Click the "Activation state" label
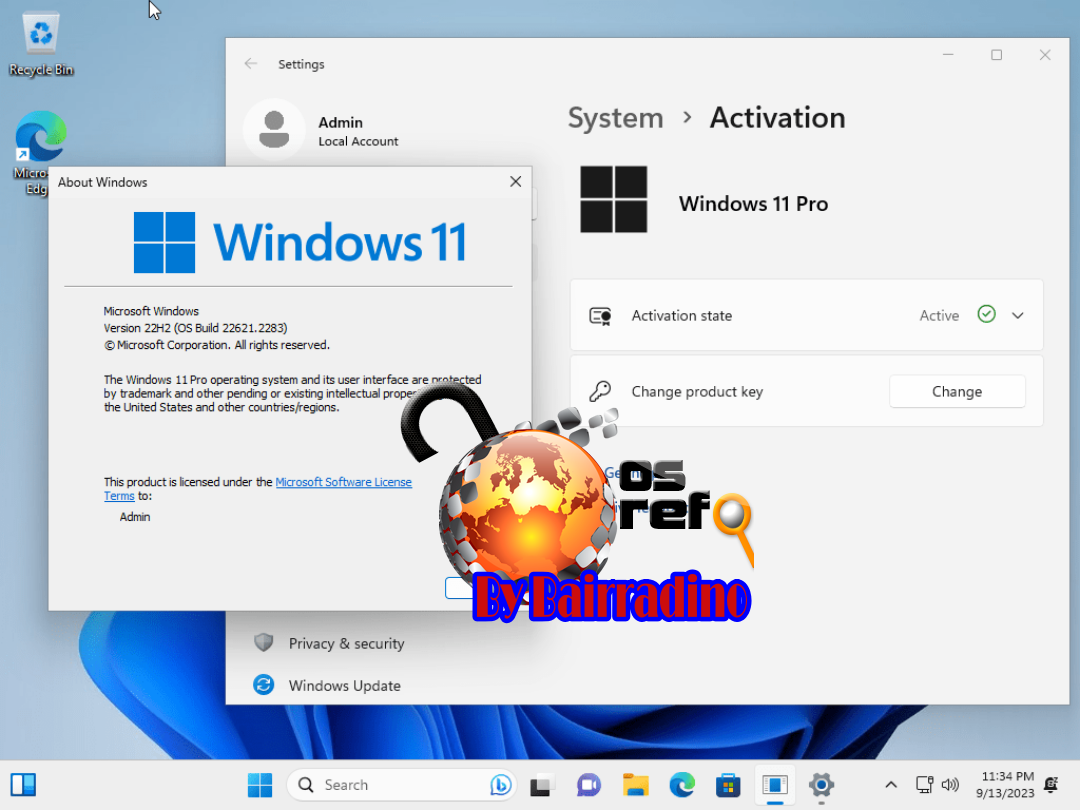Image resolution: width=1080 pixels, height=810 pixels. pyautogui.click(x=682, y=315)
